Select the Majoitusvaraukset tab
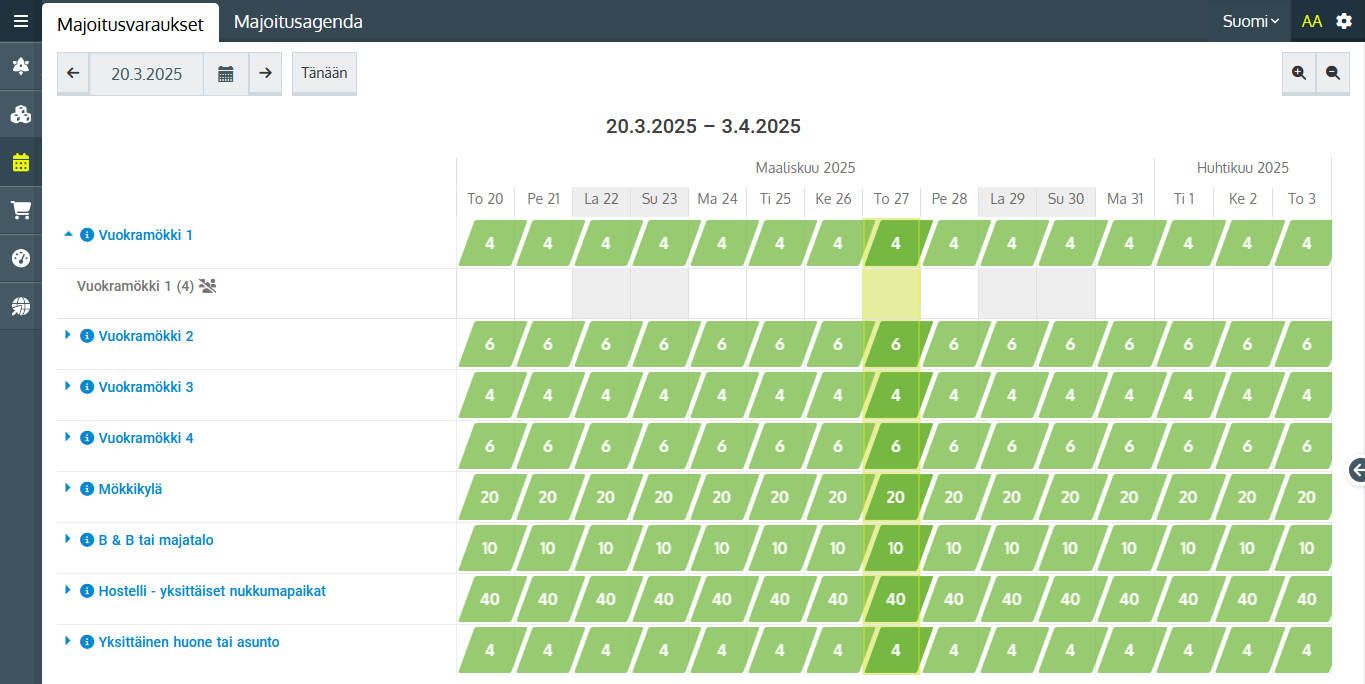This screenshot has height=684, width=1365. (130, 23)
